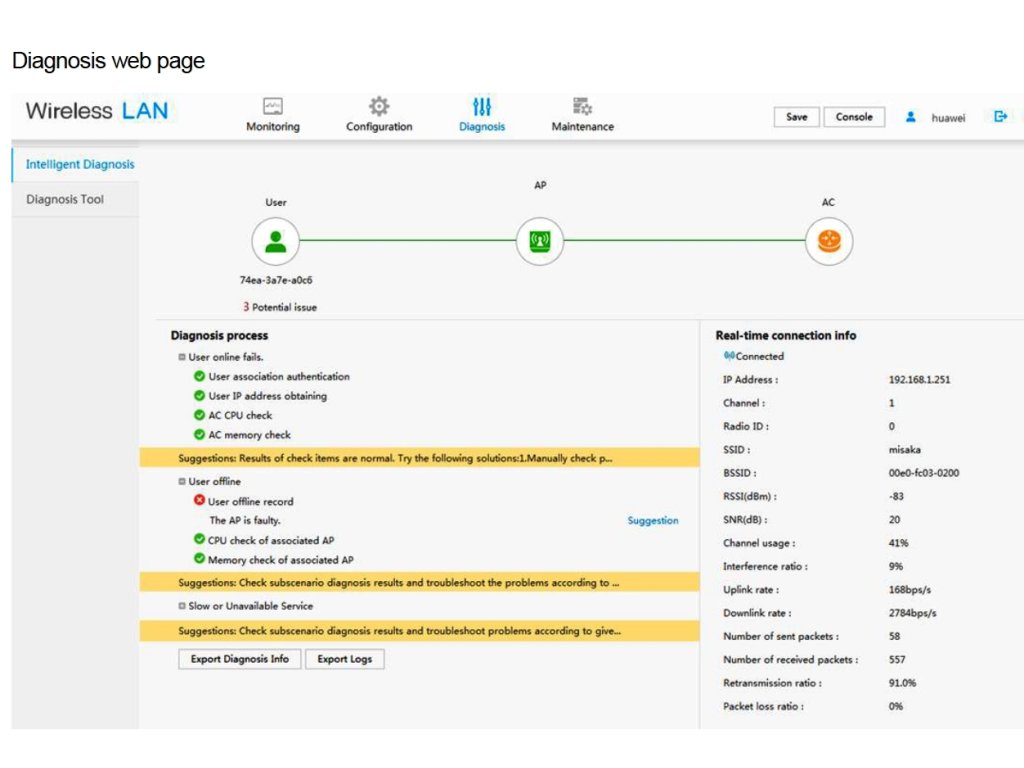Expand Slow or Unavailable Service section
1024x768 pixels.
tap(182, 606)
